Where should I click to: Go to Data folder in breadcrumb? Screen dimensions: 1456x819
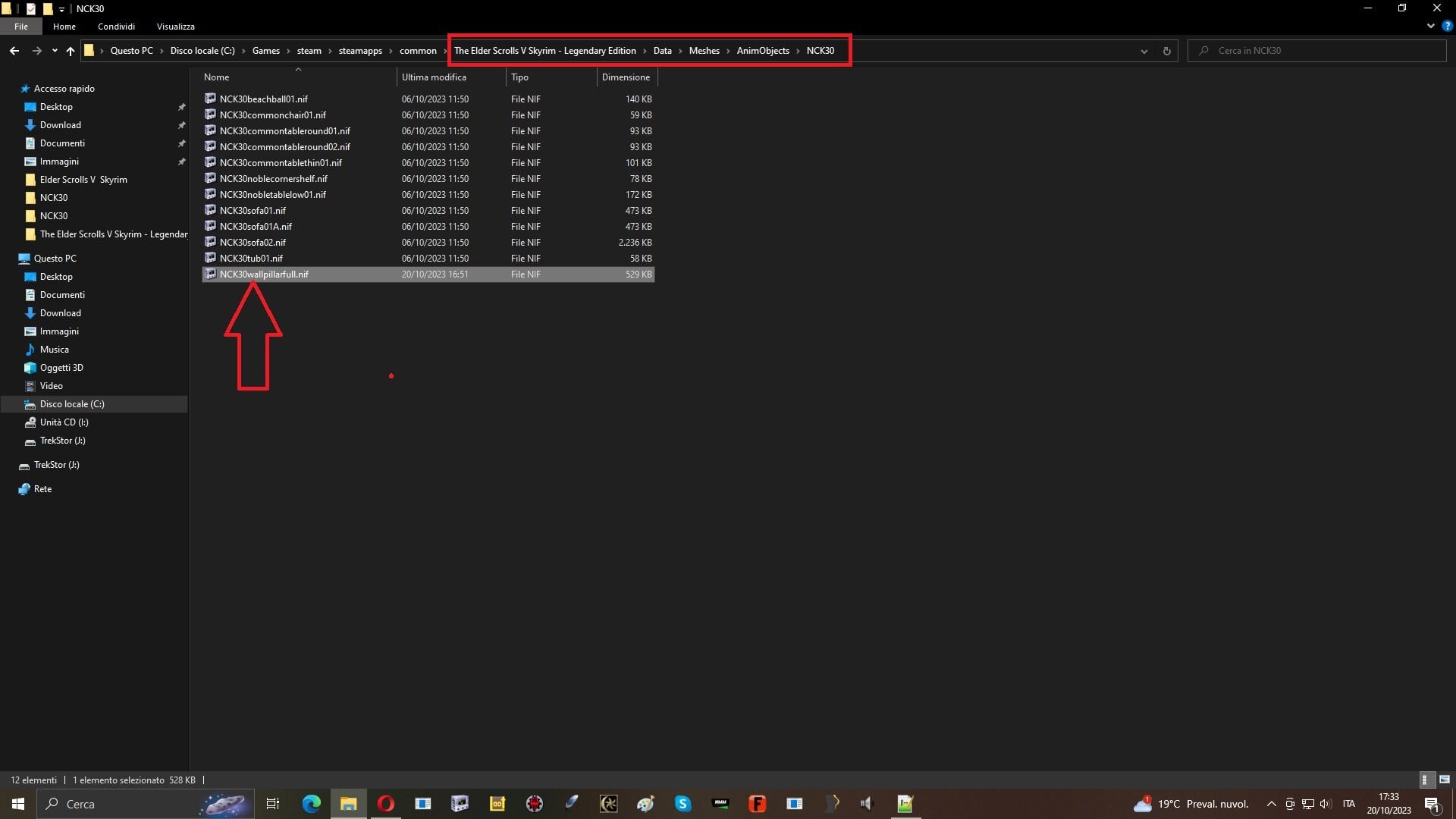point(662,51)
